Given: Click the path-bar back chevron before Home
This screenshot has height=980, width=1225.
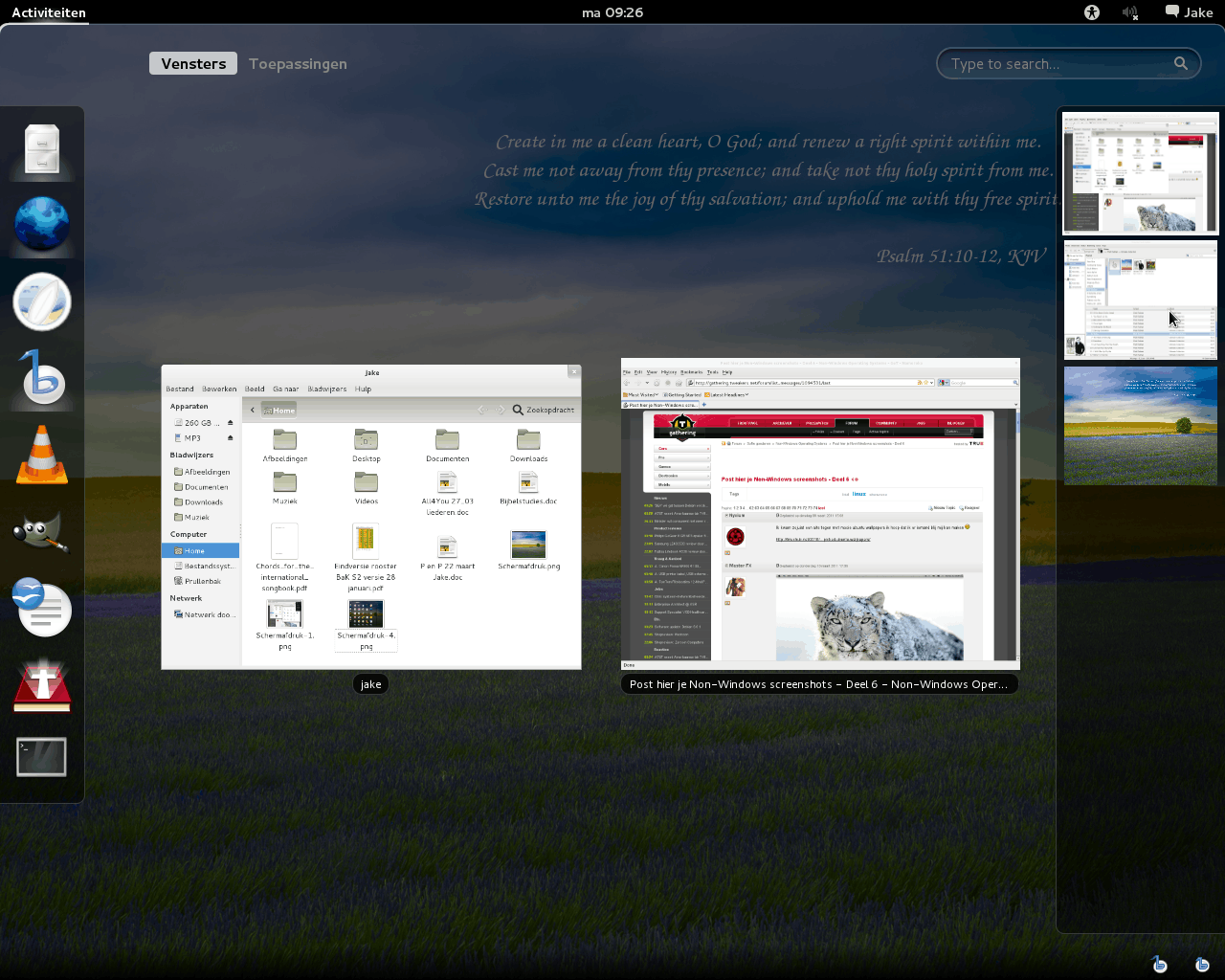Looking at the screenshot, I should coord(253,410).
